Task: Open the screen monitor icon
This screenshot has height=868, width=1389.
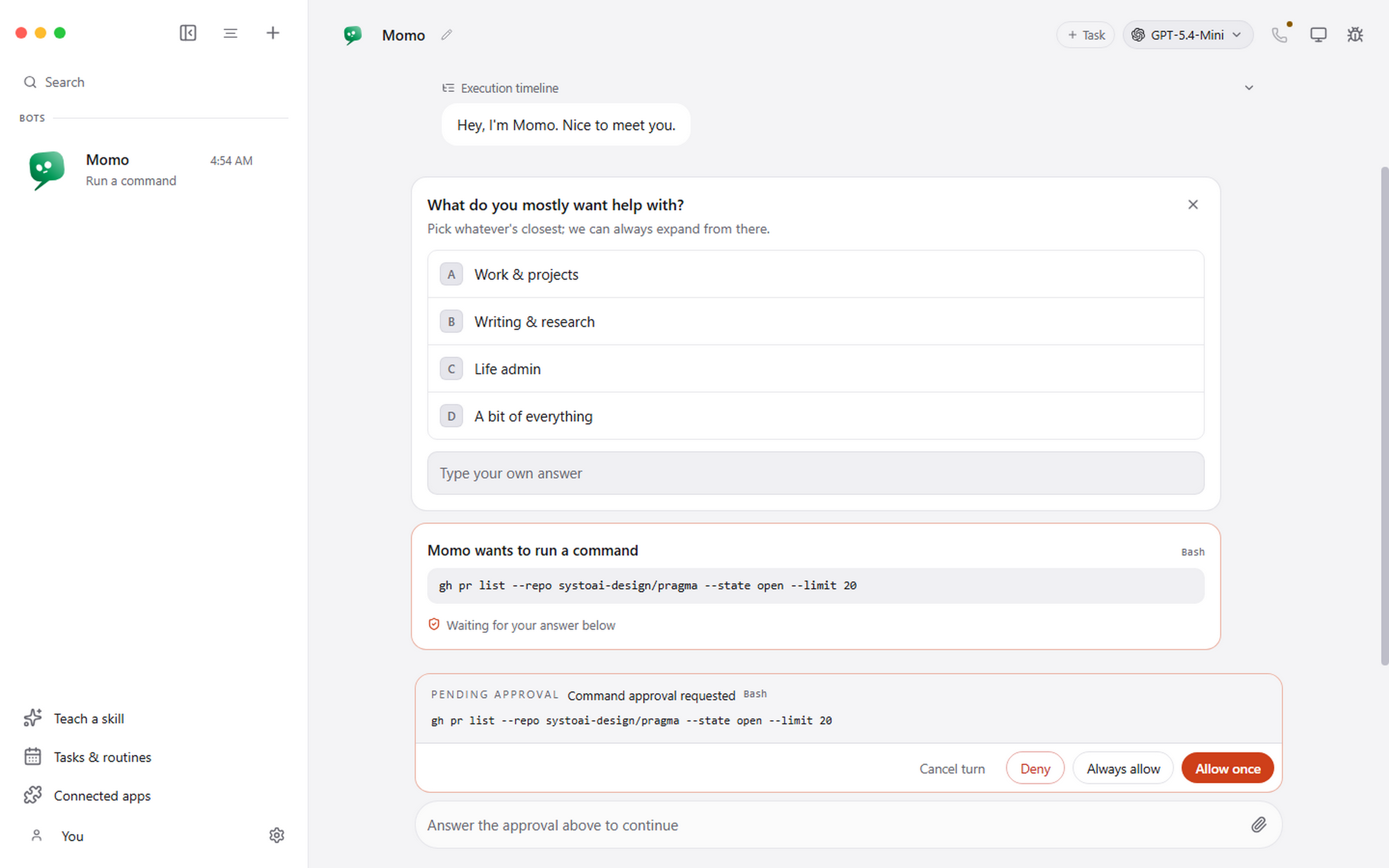Action: coord(1318,35)
